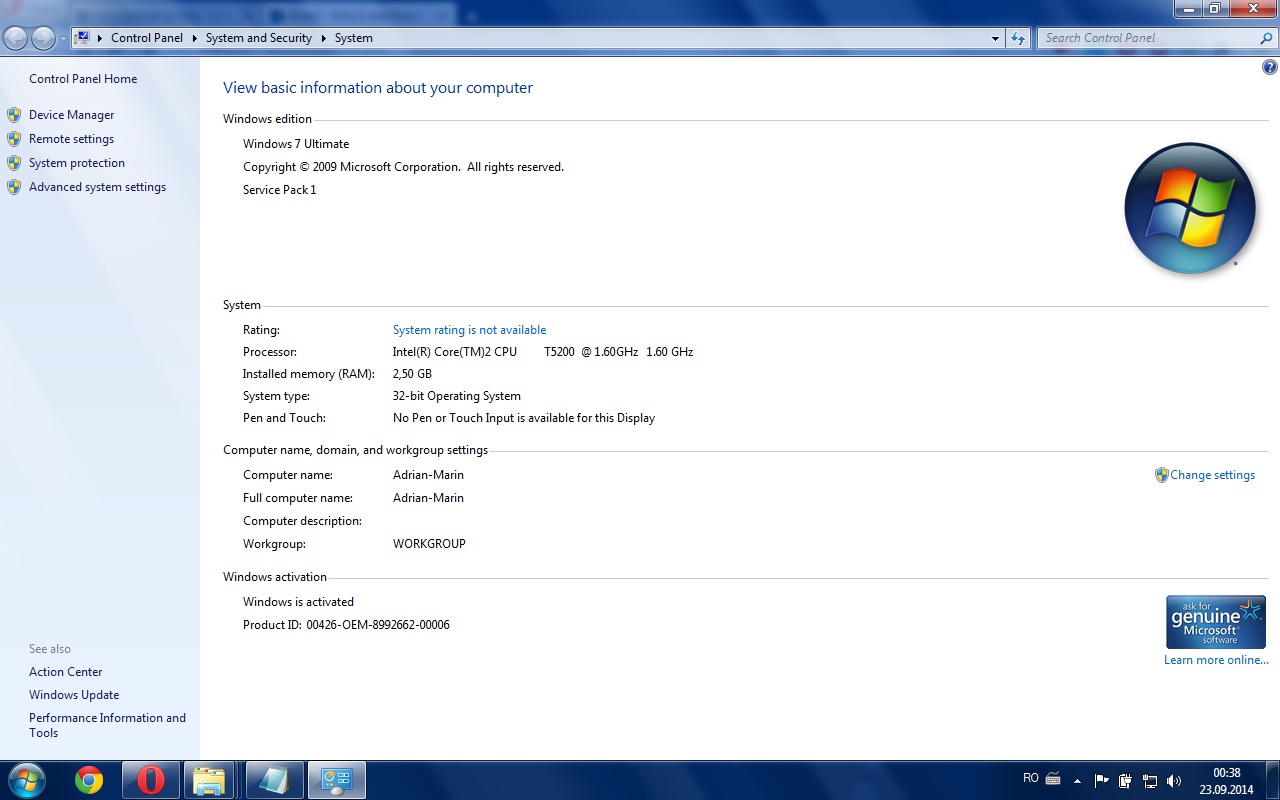Click the help question mark icon

point(1270,68)
